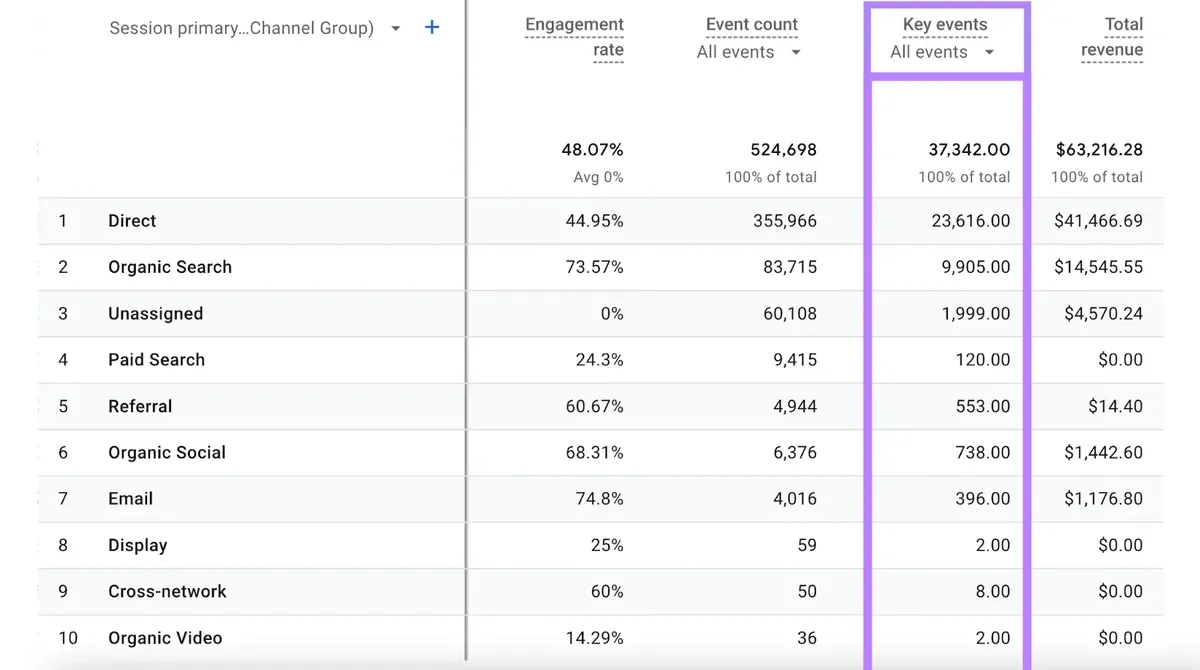Click Organic Social engagement rate 68.31%
The height and width of the screenshot is (670, 1200).
[594, 452]
